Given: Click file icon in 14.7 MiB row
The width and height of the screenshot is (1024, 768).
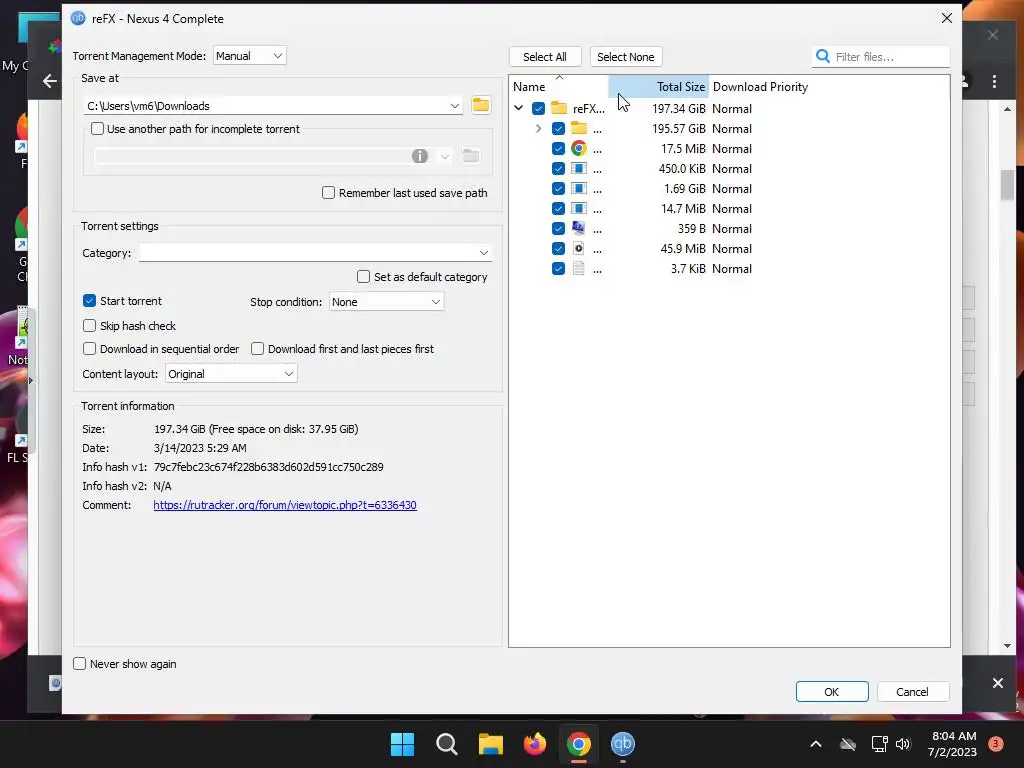Looking at the screenshot, I should pos(579,208).
